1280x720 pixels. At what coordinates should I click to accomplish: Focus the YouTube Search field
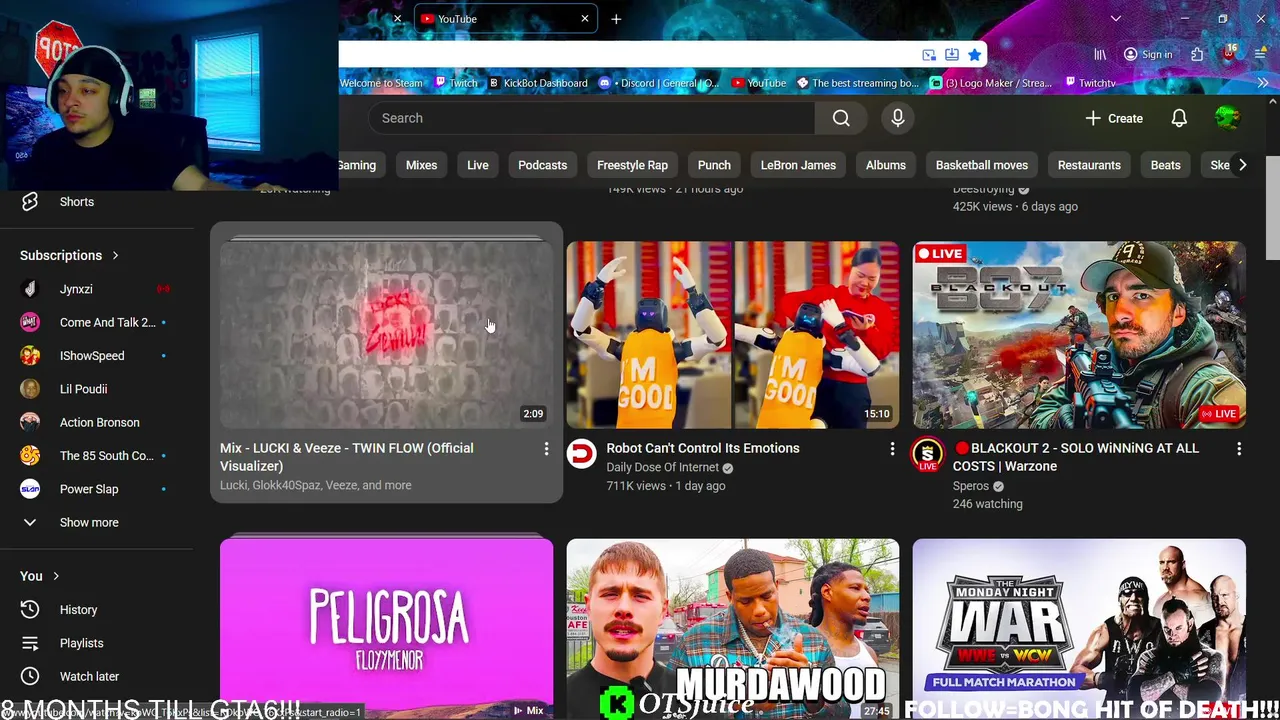click(x=592, y=118)
